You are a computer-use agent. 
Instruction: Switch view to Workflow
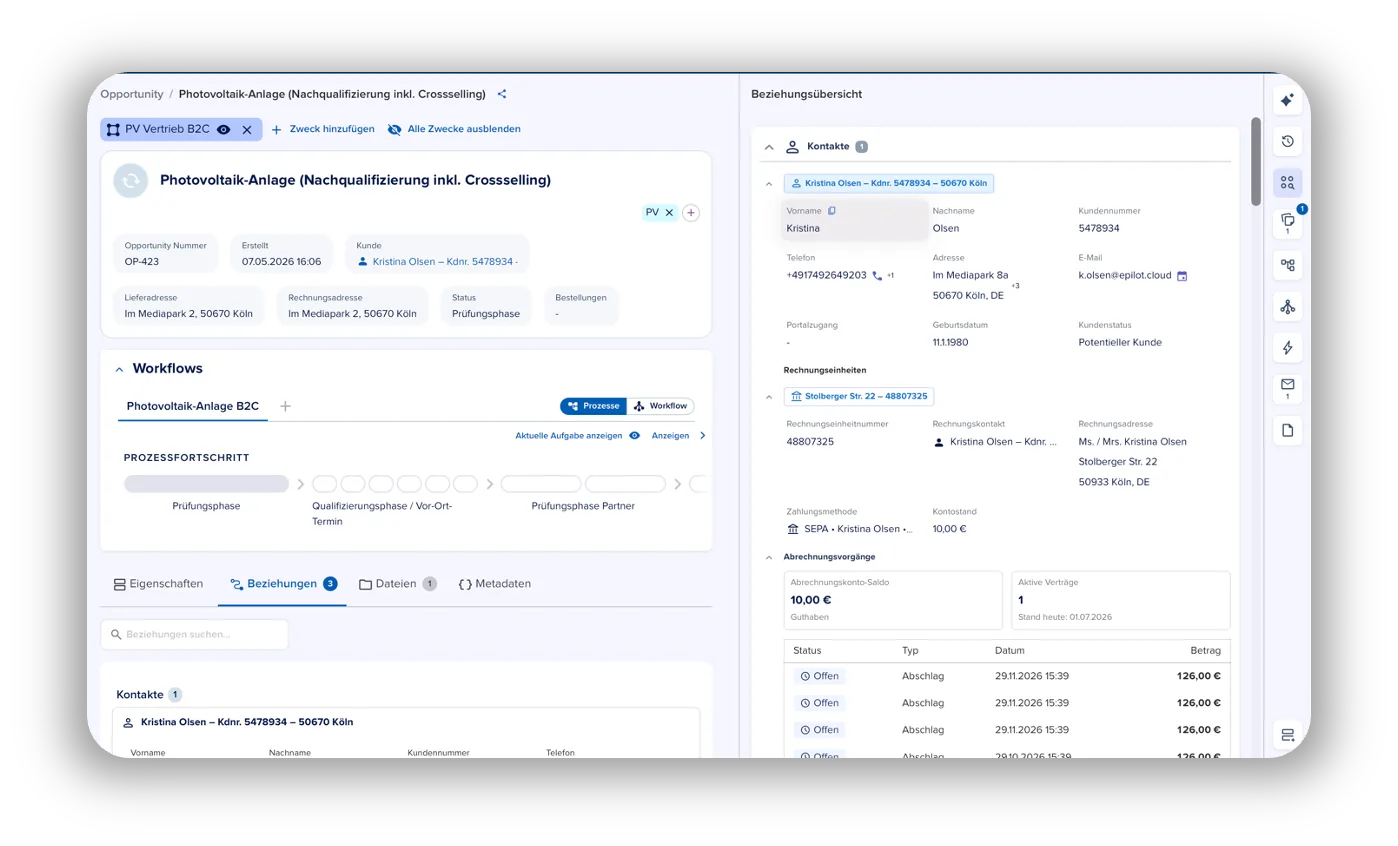tap(661, 406)
